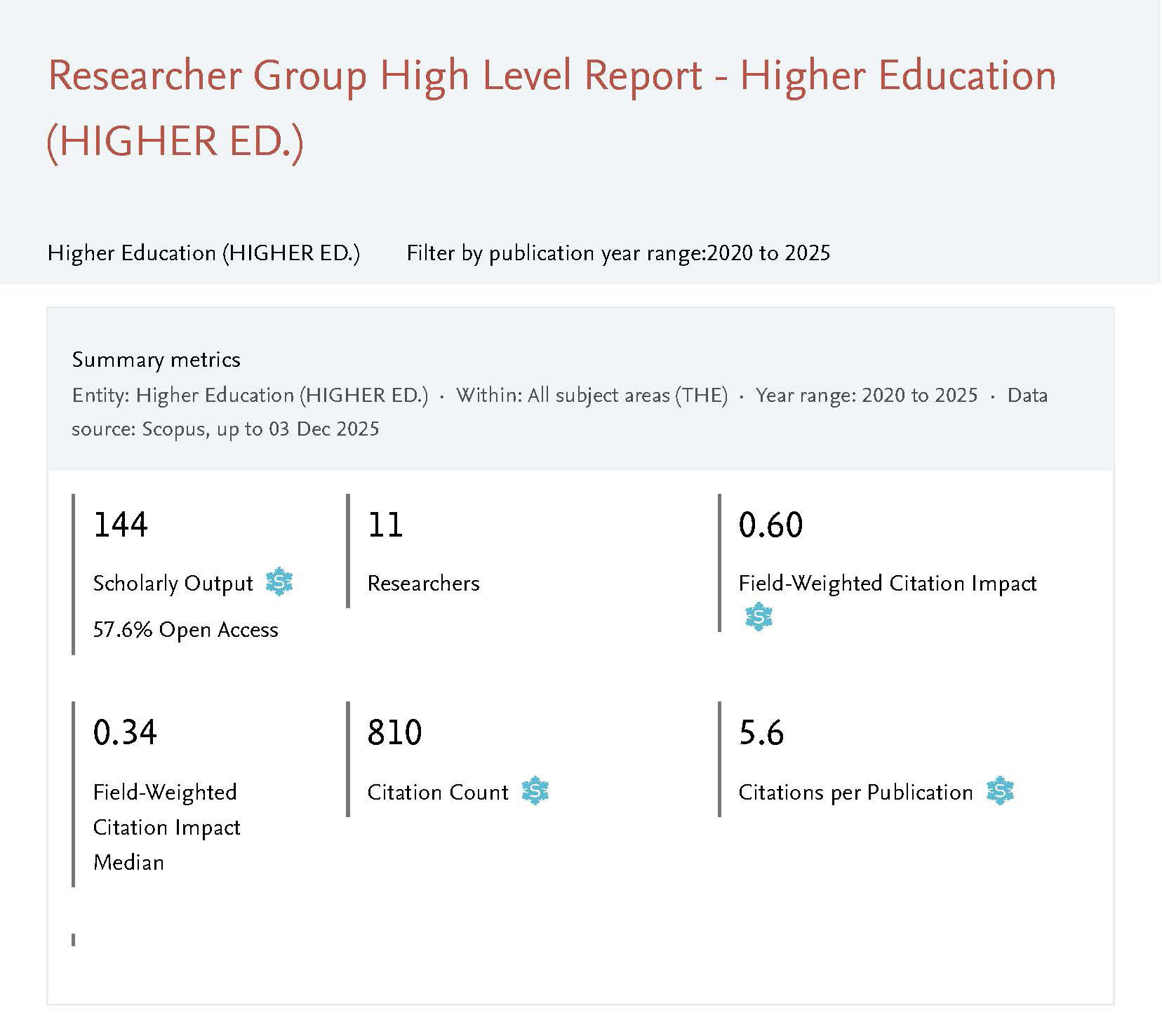Open the Scholarly Output metric label
The width and height of the screenshot is (1162, 1036).
click(x=173, y=584)
